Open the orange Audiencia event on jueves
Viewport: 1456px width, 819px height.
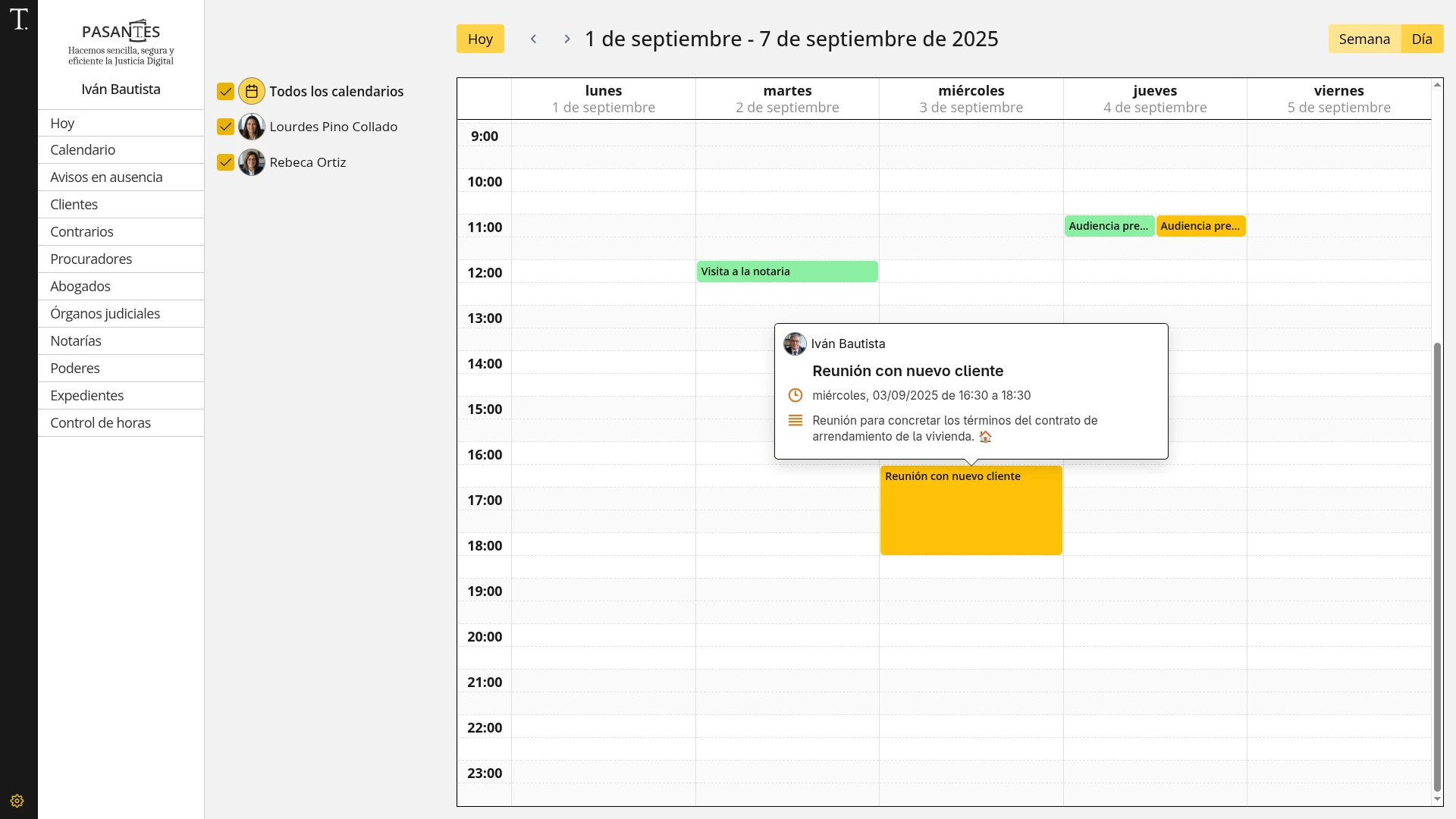[1200, 226]
